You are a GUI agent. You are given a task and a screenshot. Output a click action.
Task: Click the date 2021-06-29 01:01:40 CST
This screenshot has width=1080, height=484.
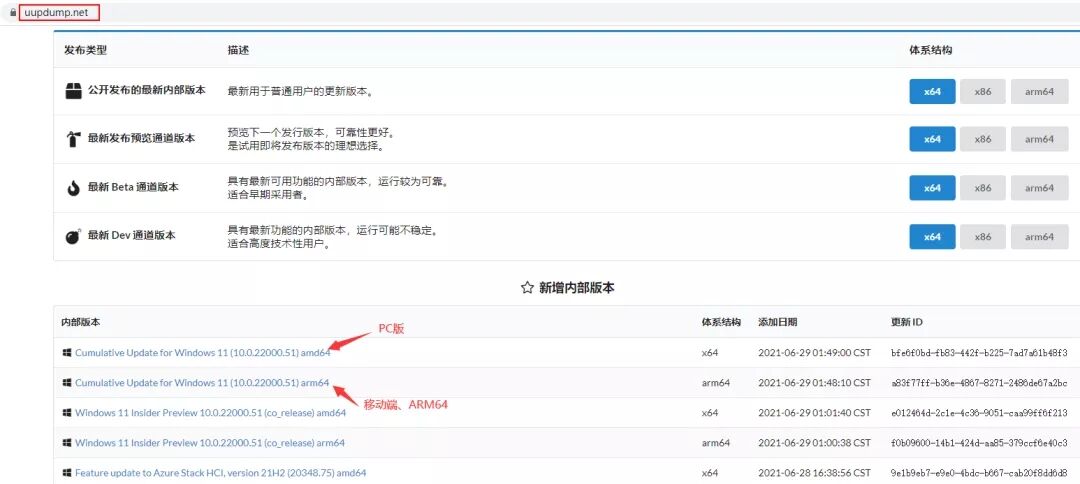(x=814, y=412)
